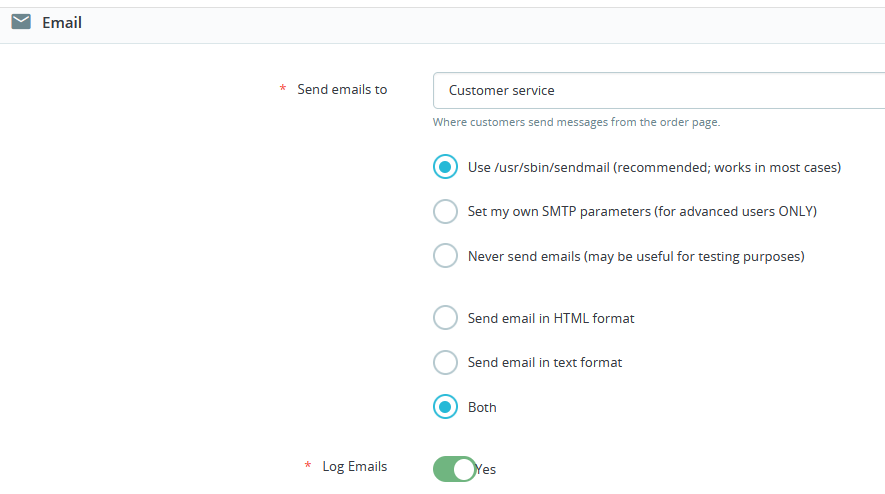The height and width of the screenshot is (494, 885).
Task: Pick the HTML format radio button
Action: click(445, 318)
